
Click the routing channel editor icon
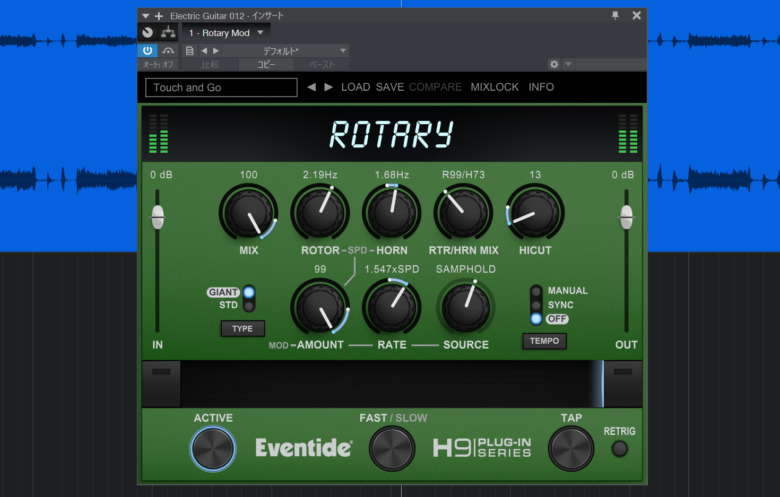point(168,33)
